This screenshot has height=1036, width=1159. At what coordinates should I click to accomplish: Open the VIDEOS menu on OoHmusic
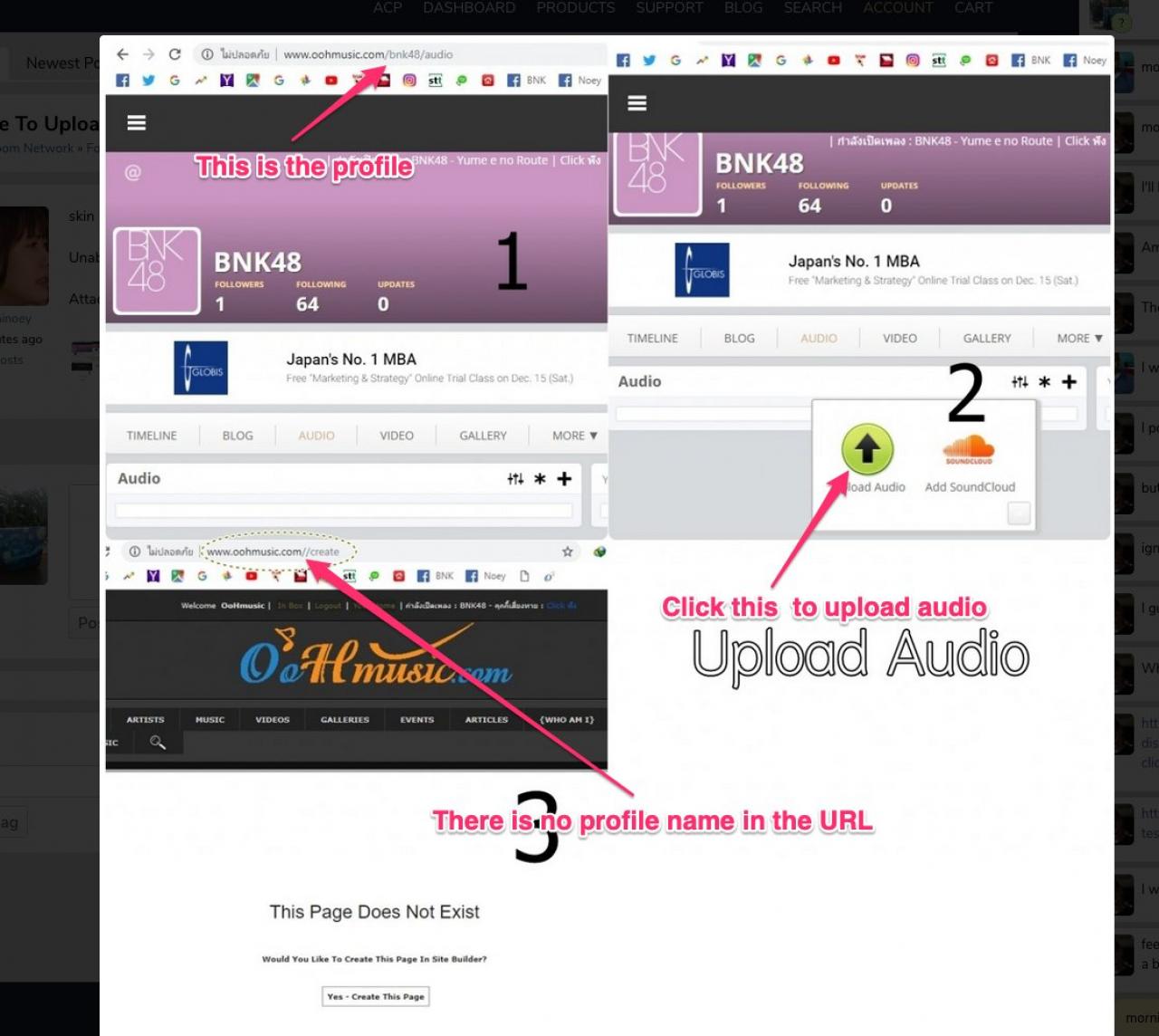[x=273, y=720]
